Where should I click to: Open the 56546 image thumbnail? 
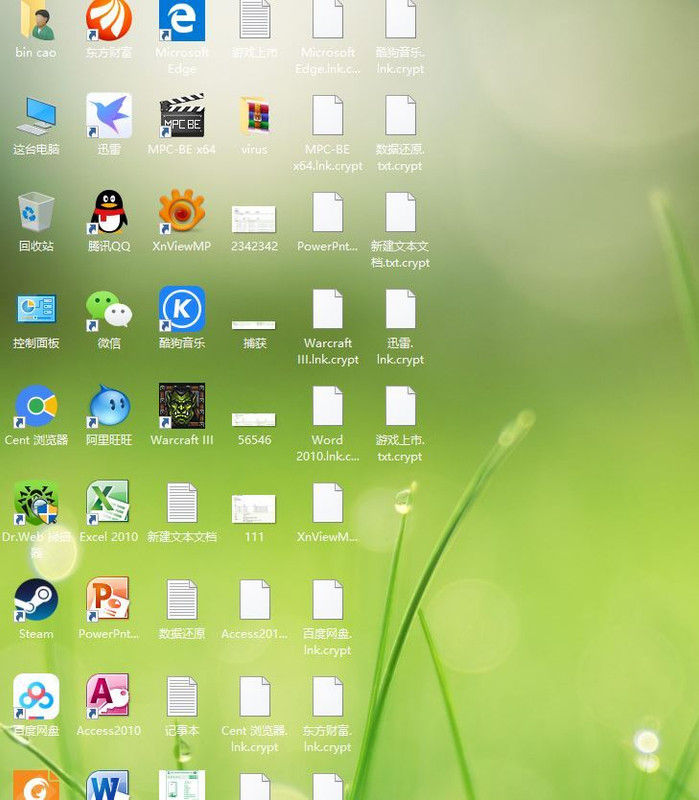254,419
